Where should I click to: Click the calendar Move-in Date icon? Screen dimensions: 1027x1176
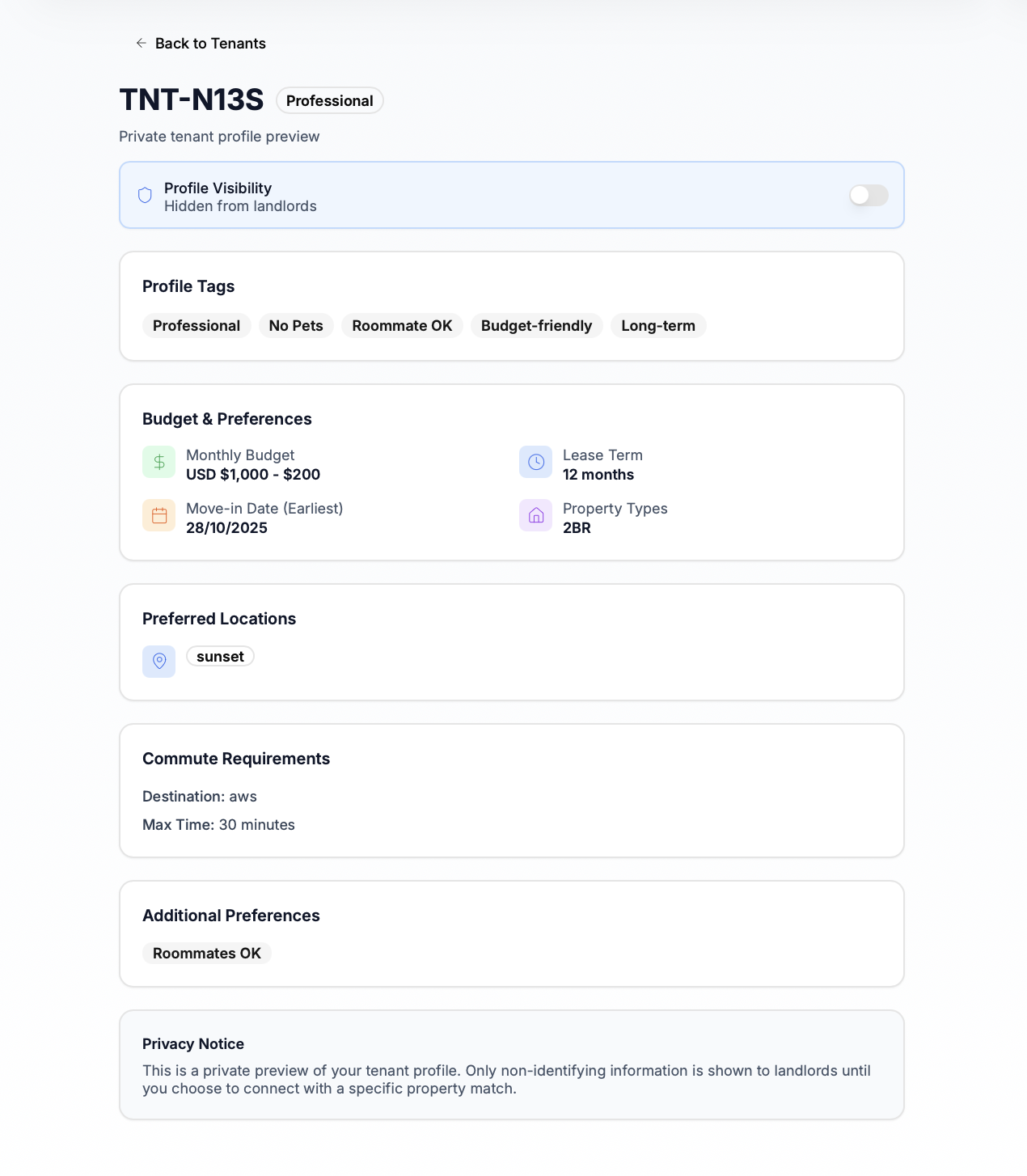click(159, 515)
